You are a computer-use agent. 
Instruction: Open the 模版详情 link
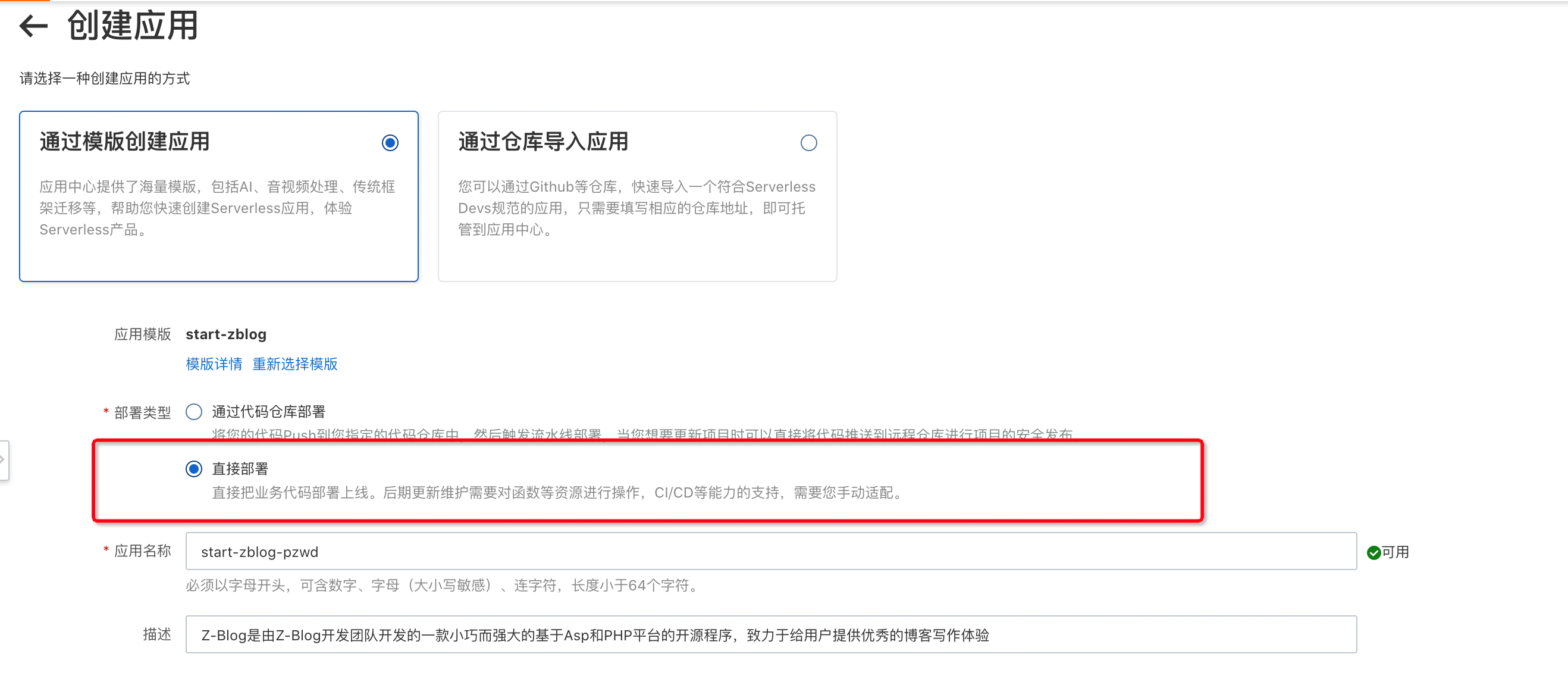(x=214, y=364)
